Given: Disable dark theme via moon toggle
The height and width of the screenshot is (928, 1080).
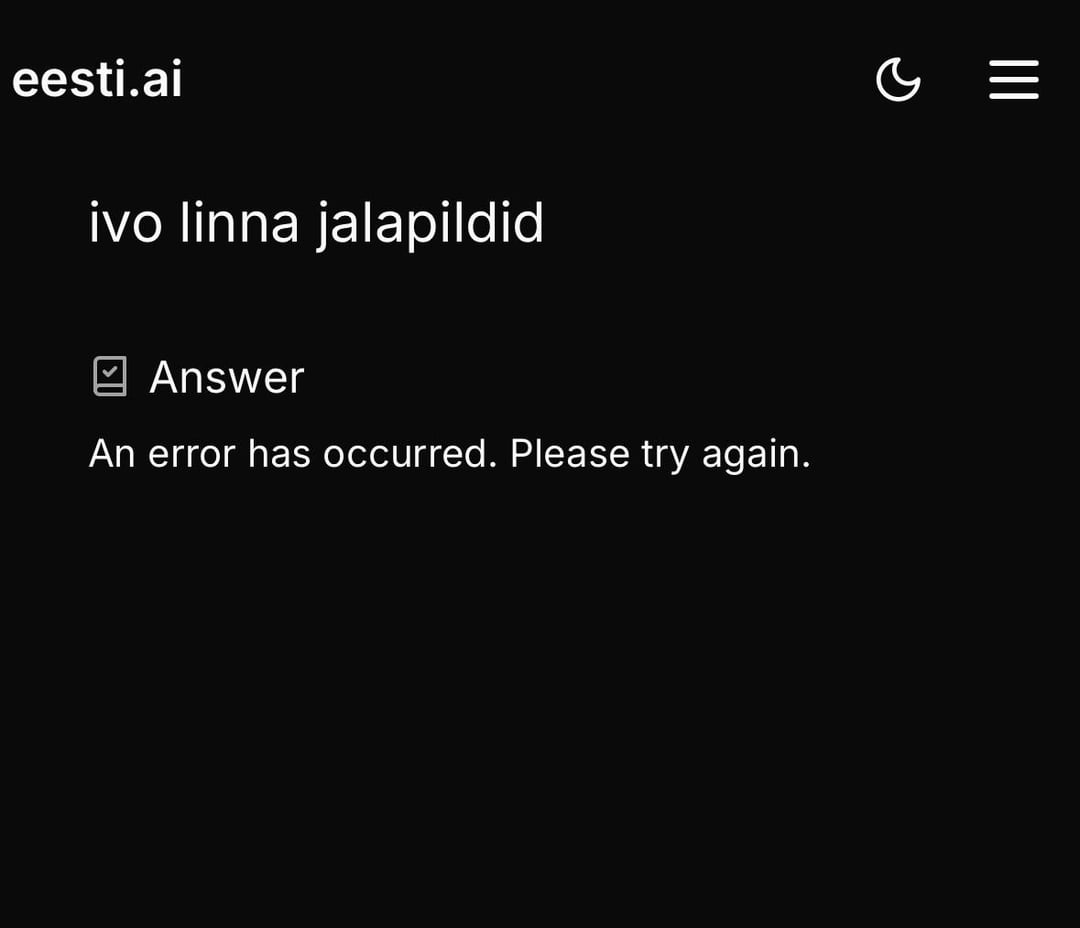Looking at the screenshot, I should click(x=898, y=80).
